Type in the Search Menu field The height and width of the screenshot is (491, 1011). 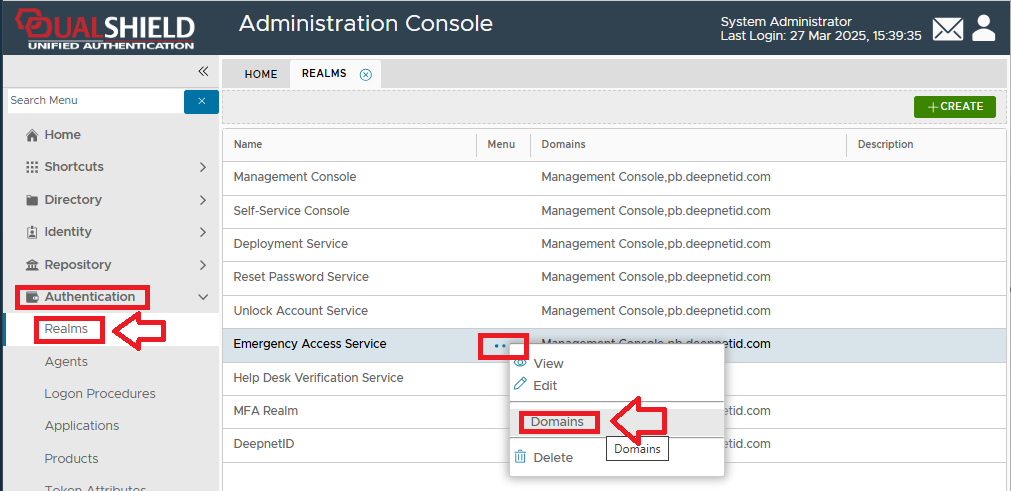pos(94,101)
